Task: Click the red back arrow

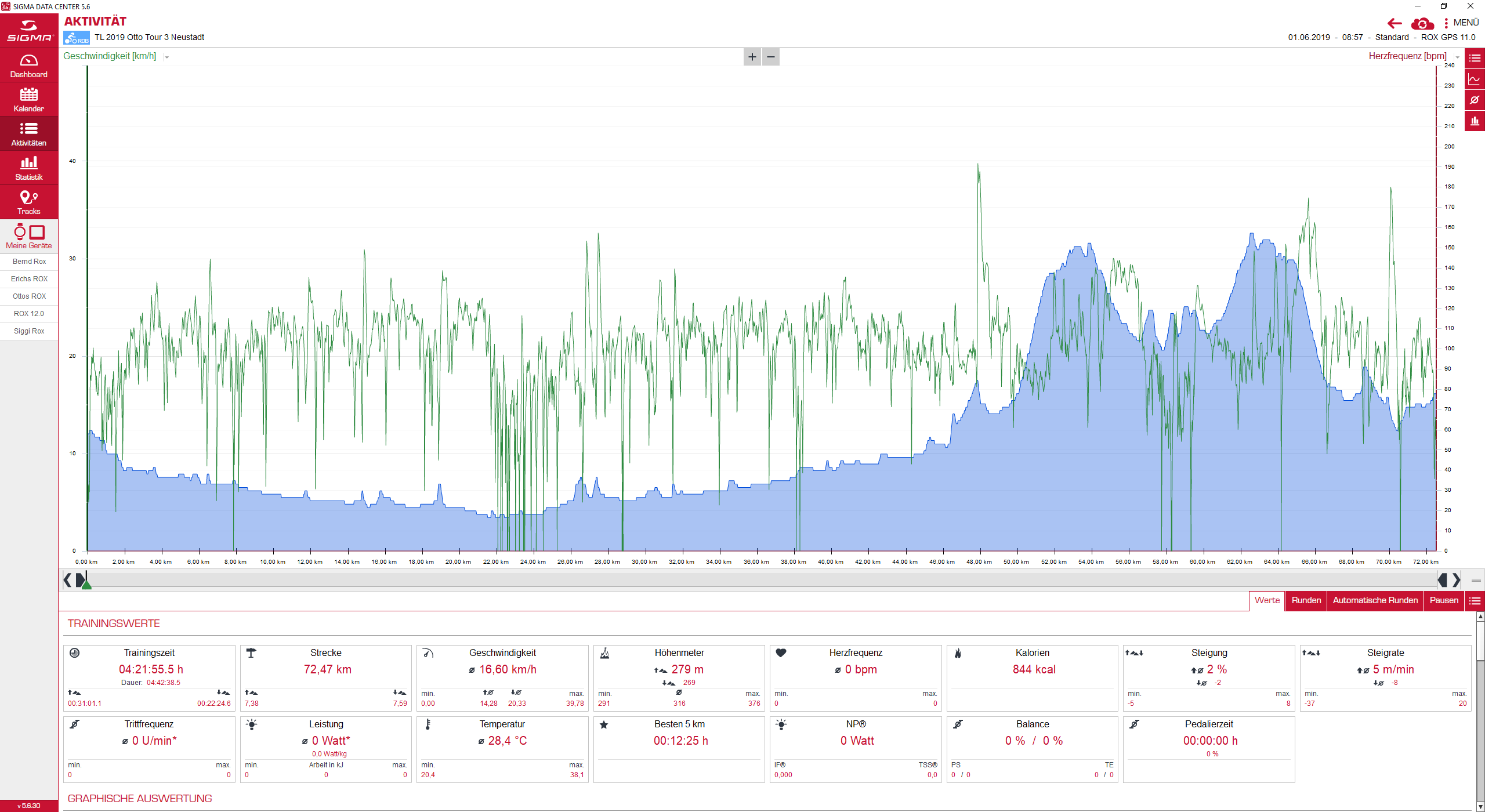Action: [x=1395, y=23]
